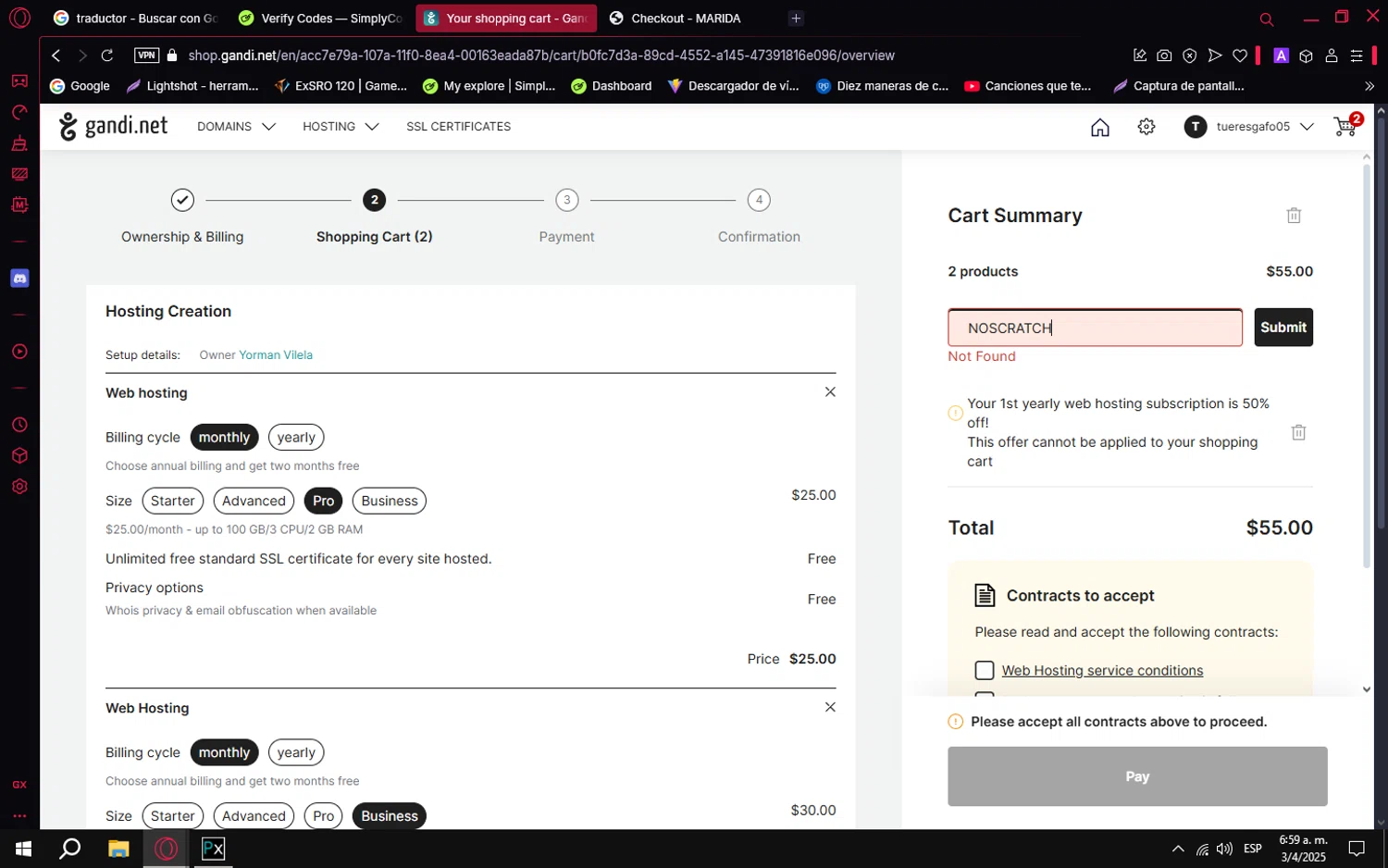Choose Starter size for first Web hosting
The height and width of the screenshot is (868, 1388).
(x=173, y=501)
